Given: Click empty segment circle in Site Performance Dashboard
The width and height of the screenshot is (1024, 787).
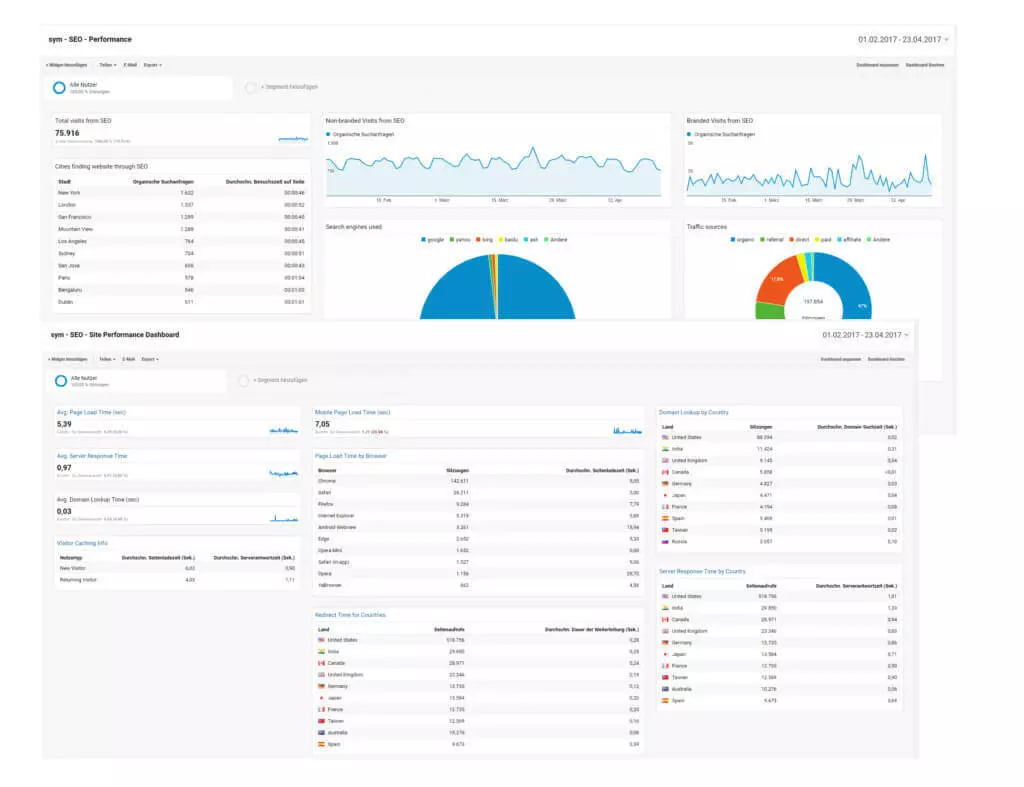Looking at the screenshot, I should pyautogui.click(x=244, y=381).
